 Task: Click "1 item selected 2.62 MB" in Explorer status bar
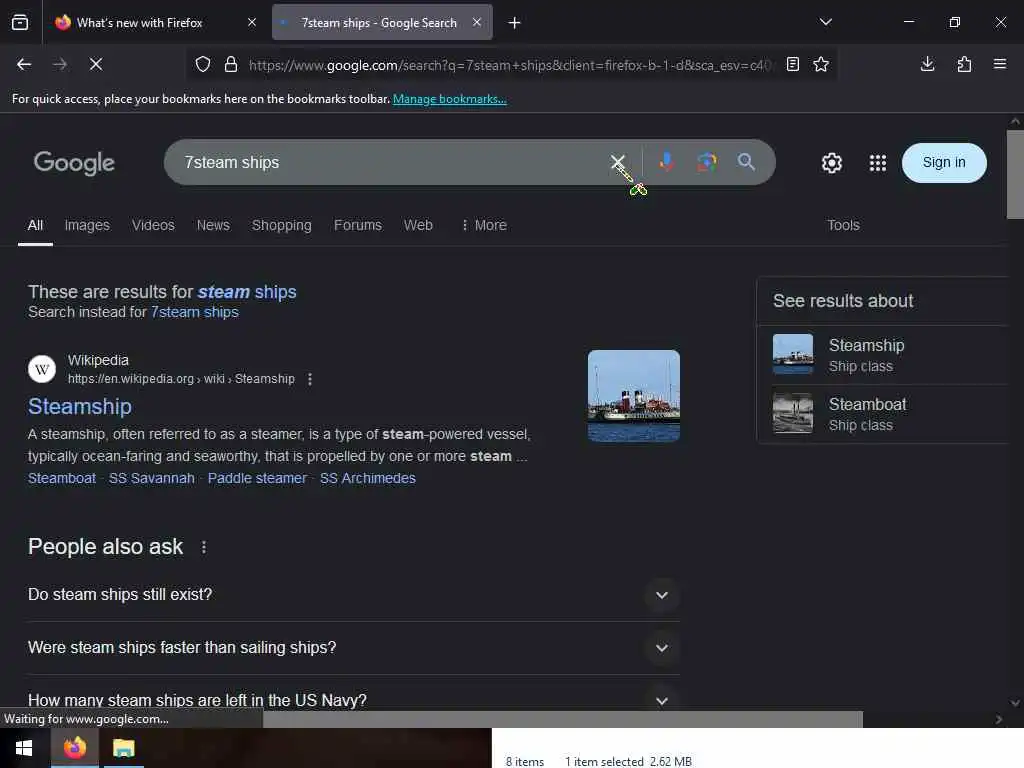pyautogui.click(x=628, y=761)
